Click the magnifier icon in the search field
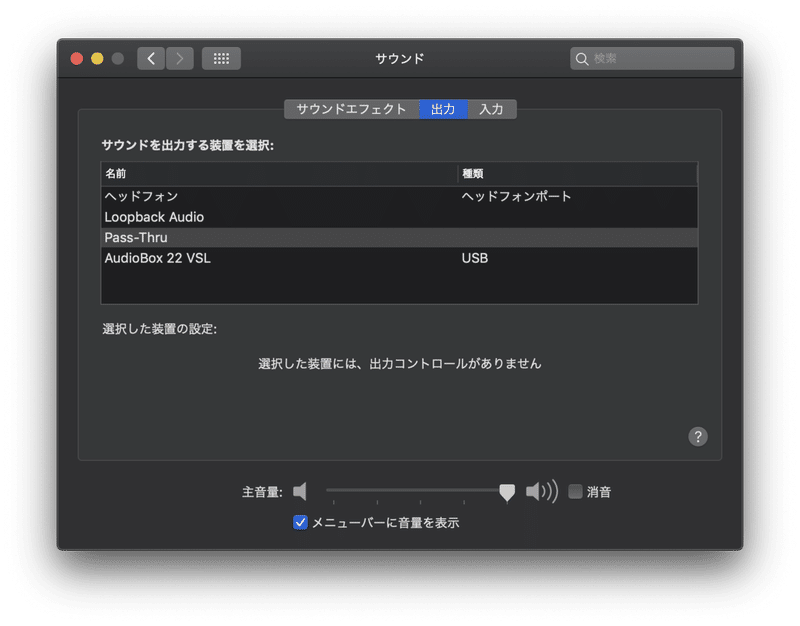This screenshot has width=800, height=626. (582, 58)
